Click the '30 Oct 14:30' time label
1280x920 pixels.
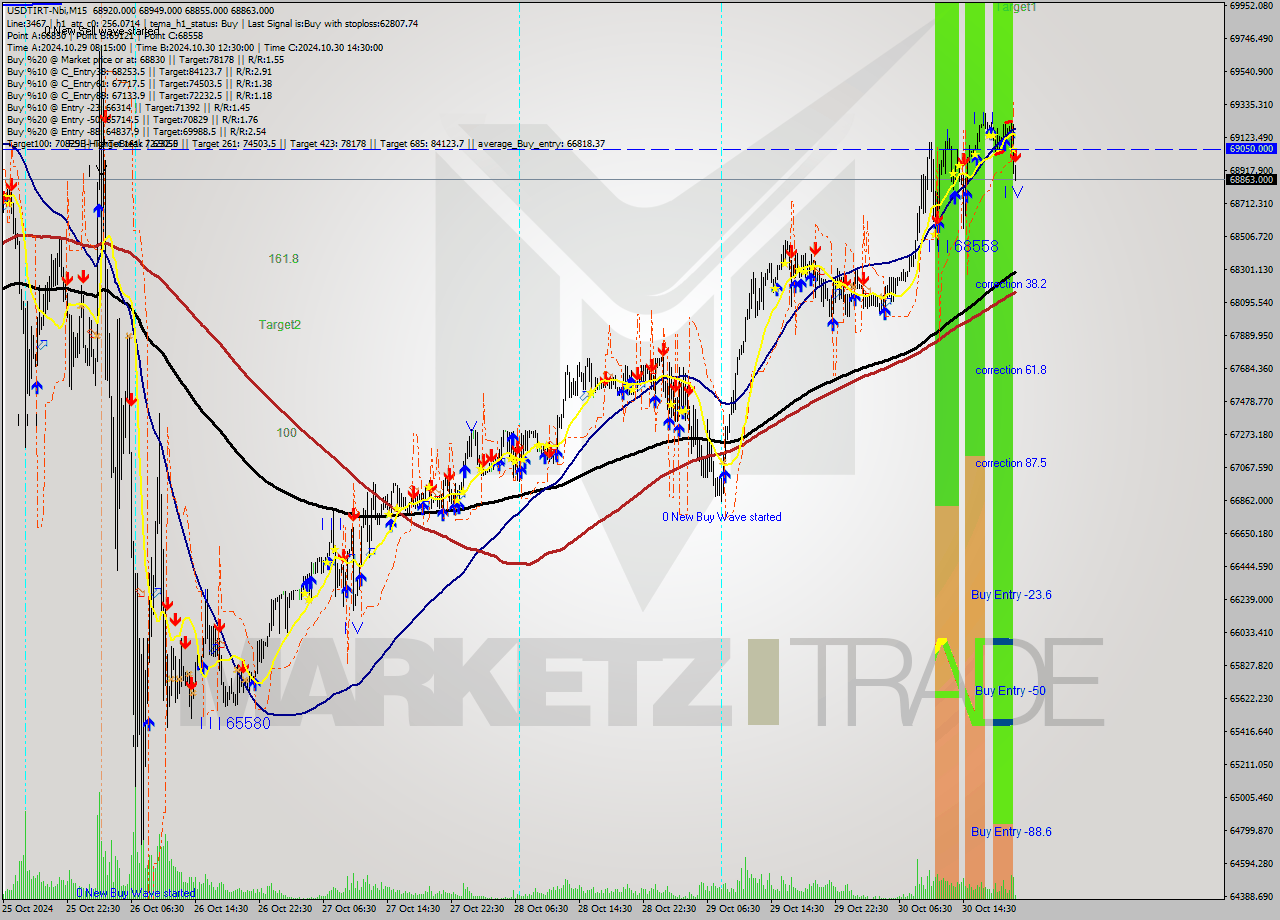pos(989,909)
